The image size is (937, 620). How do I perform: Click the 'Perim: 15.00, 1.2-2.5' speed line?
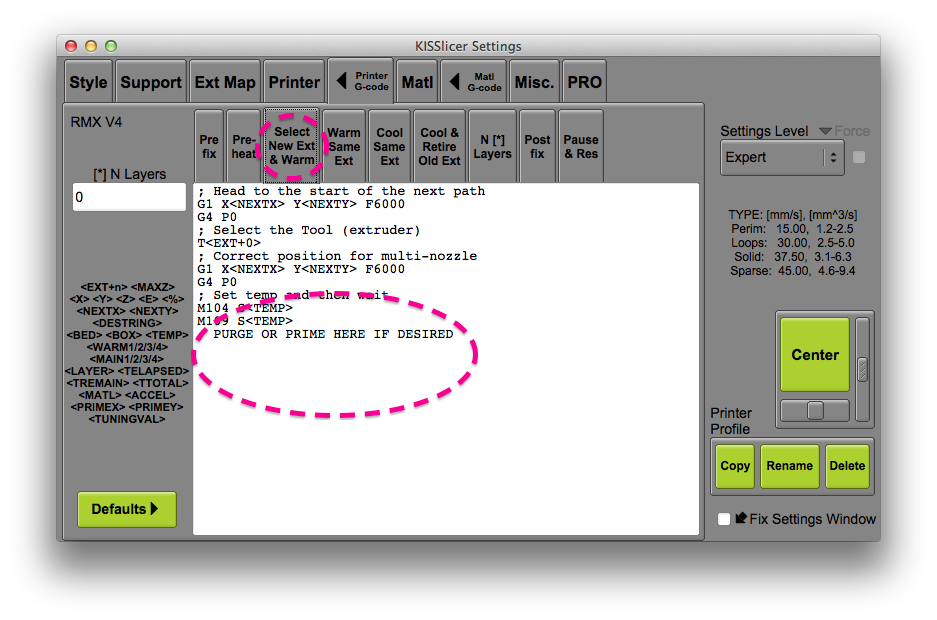click(x=792, y=229)
